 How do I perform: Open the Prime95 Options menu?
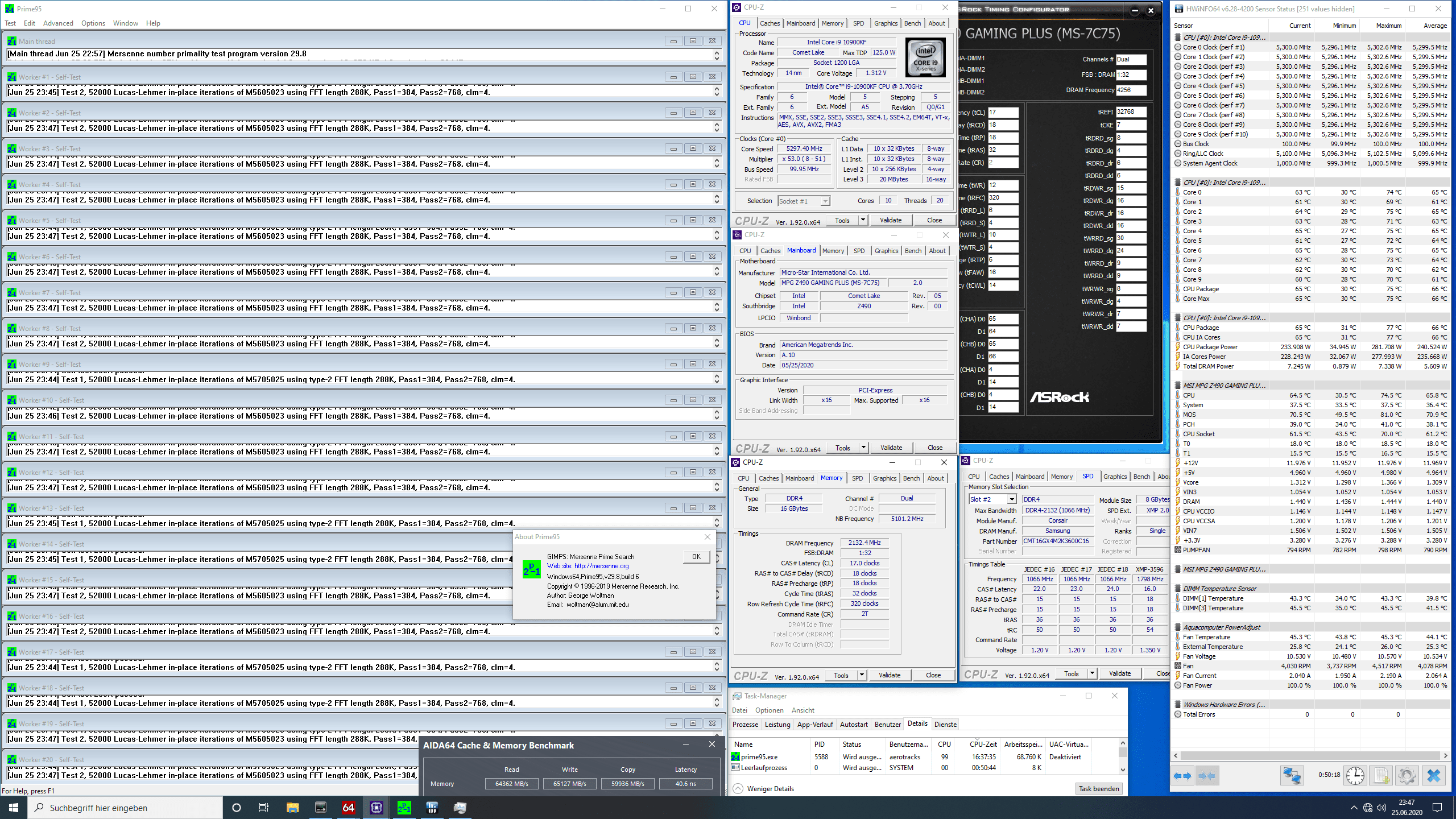pyautogui.click(x=93, y=23)
